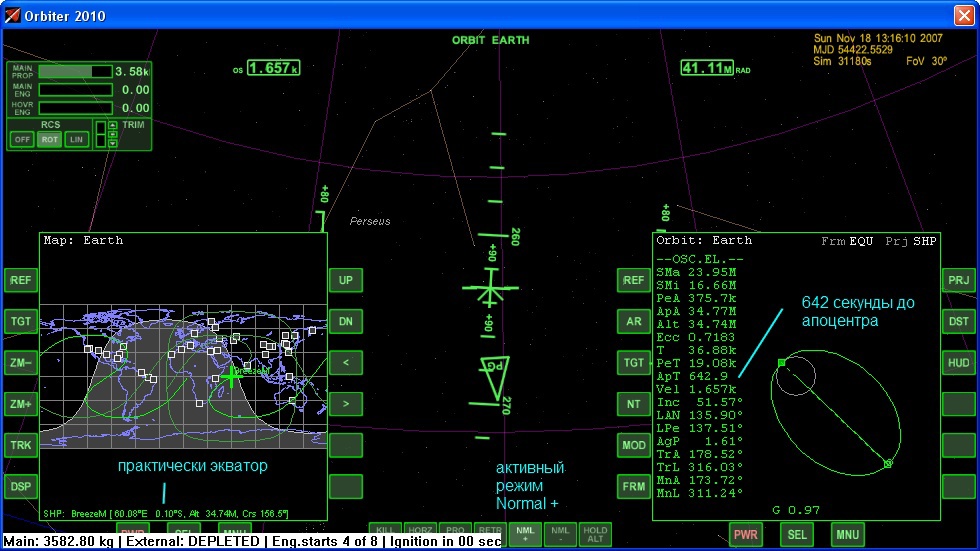Click the HUD button on Orbit MFD
Image resolution: width=980 pixels, height=551 pixels.
(958, 362)
